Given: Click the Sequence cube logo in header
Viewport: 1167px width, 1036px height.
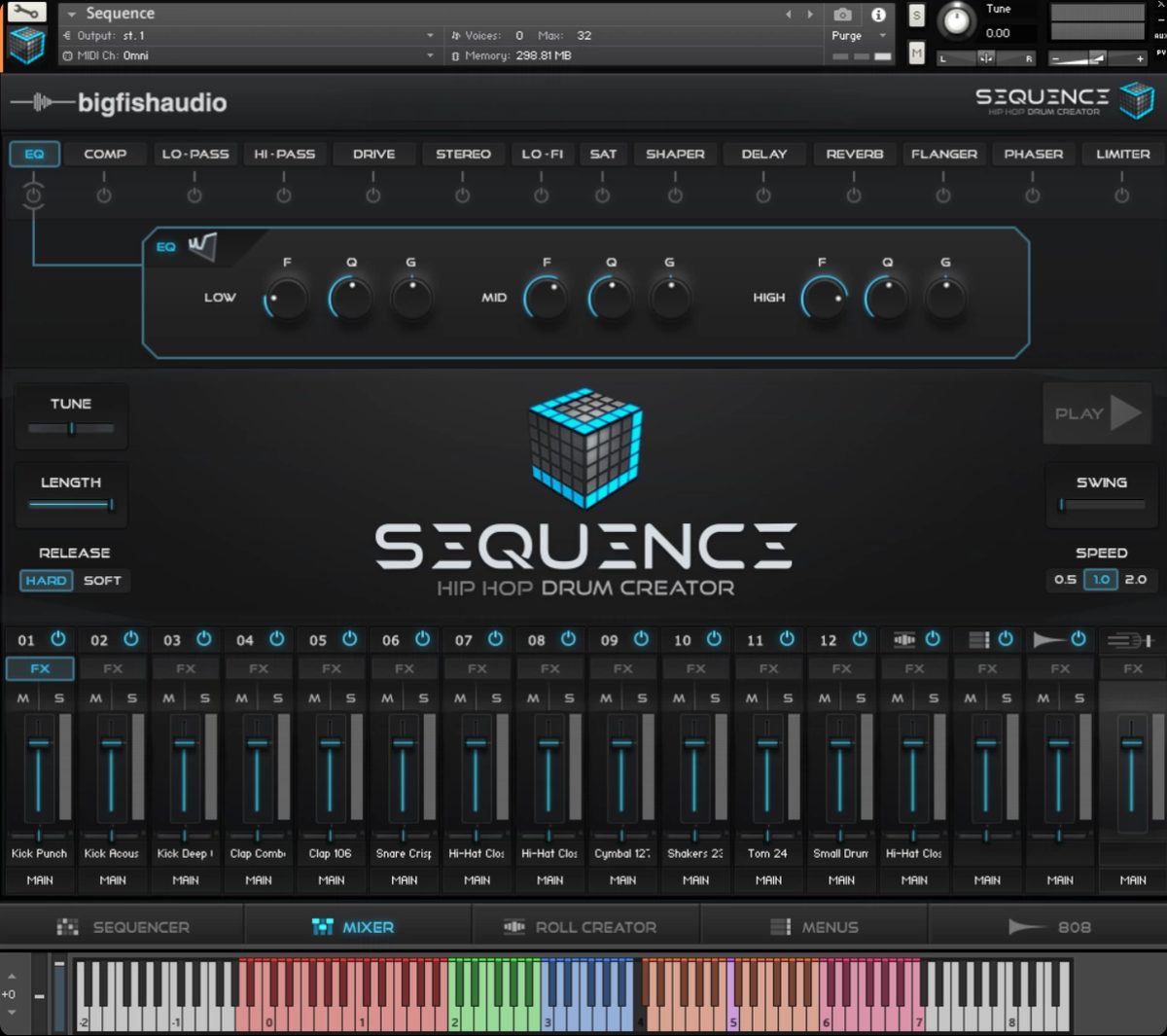Looking at the screenshot, I should coord(1136,100).
